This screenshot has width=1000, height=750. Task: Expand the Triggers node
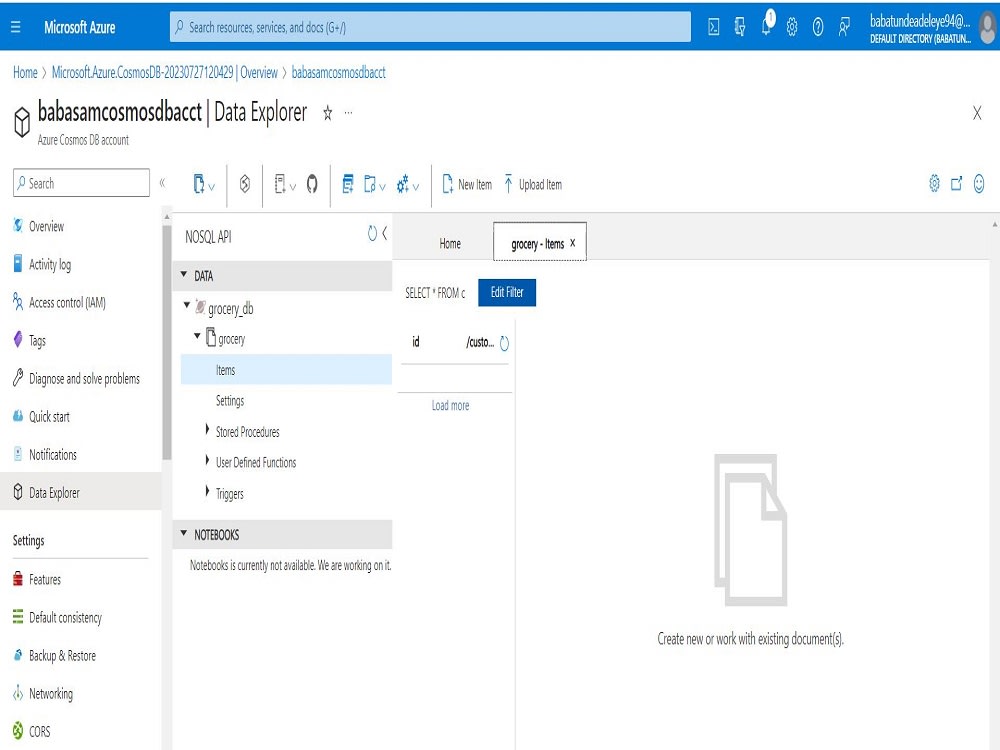pos(207,491)
